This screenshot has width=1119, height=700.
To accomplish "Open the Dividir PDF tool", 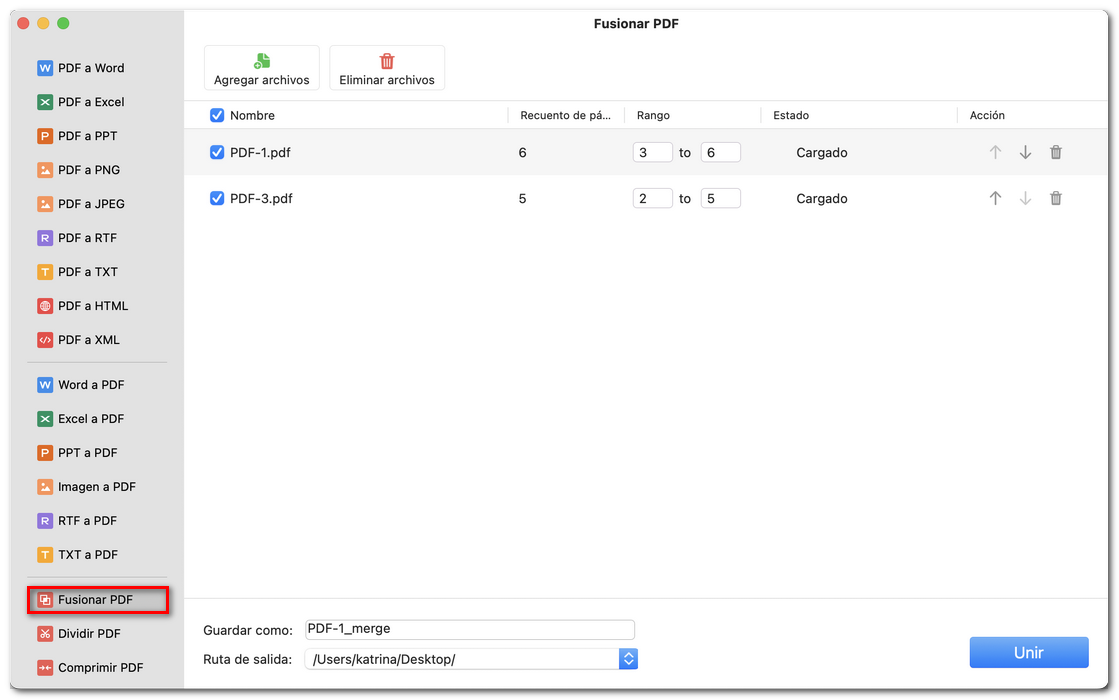I will 87,633.
